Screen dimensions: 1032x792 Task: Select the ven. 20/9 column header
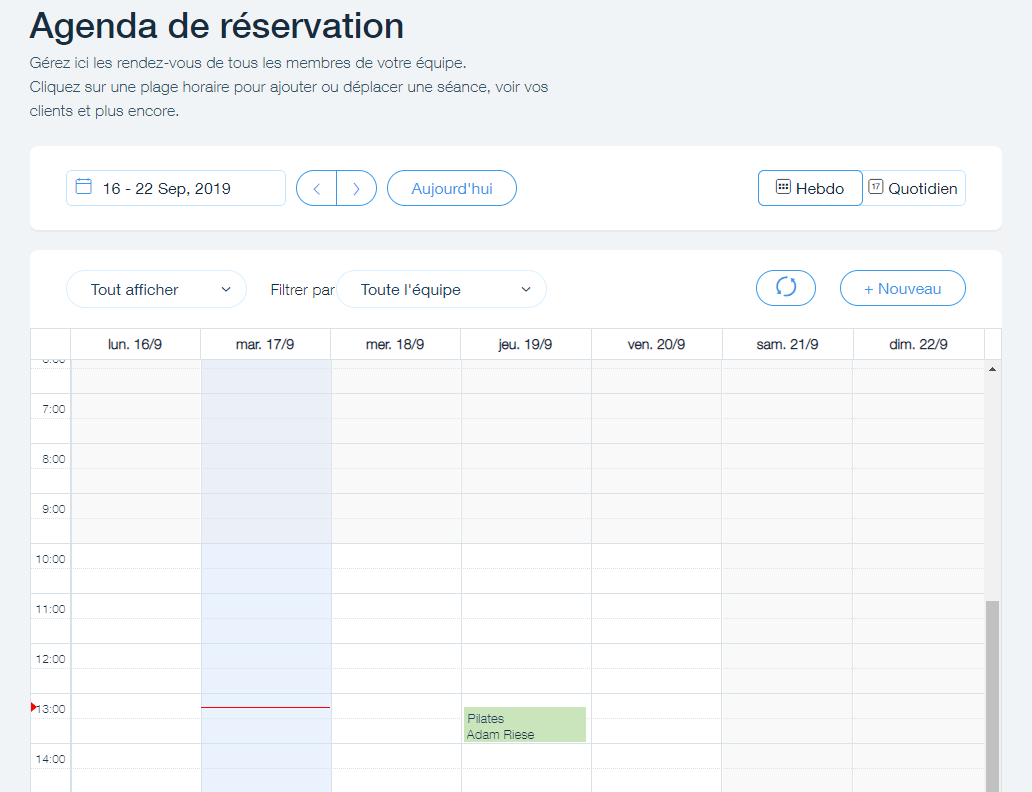(x=656, y=344)
